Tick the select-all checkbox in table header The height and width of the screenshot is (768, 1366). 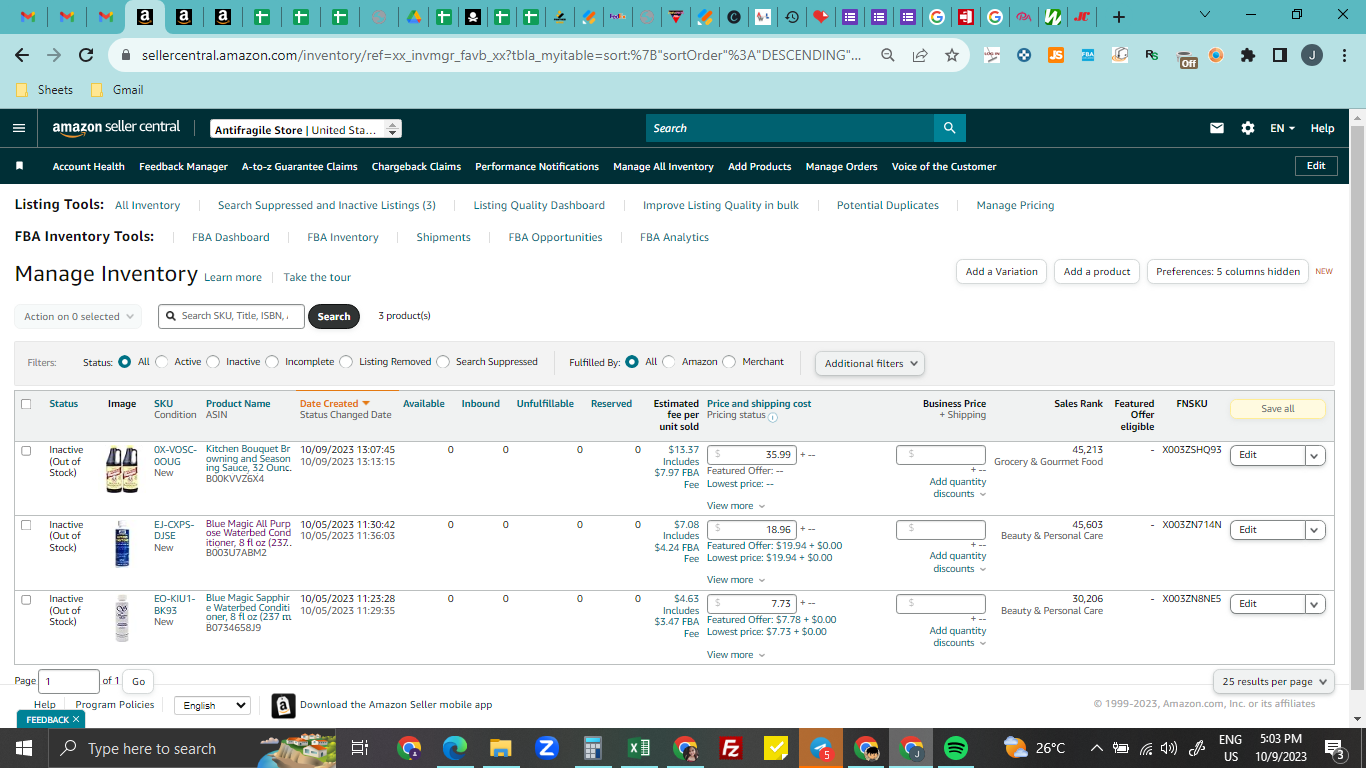point(26,404)
